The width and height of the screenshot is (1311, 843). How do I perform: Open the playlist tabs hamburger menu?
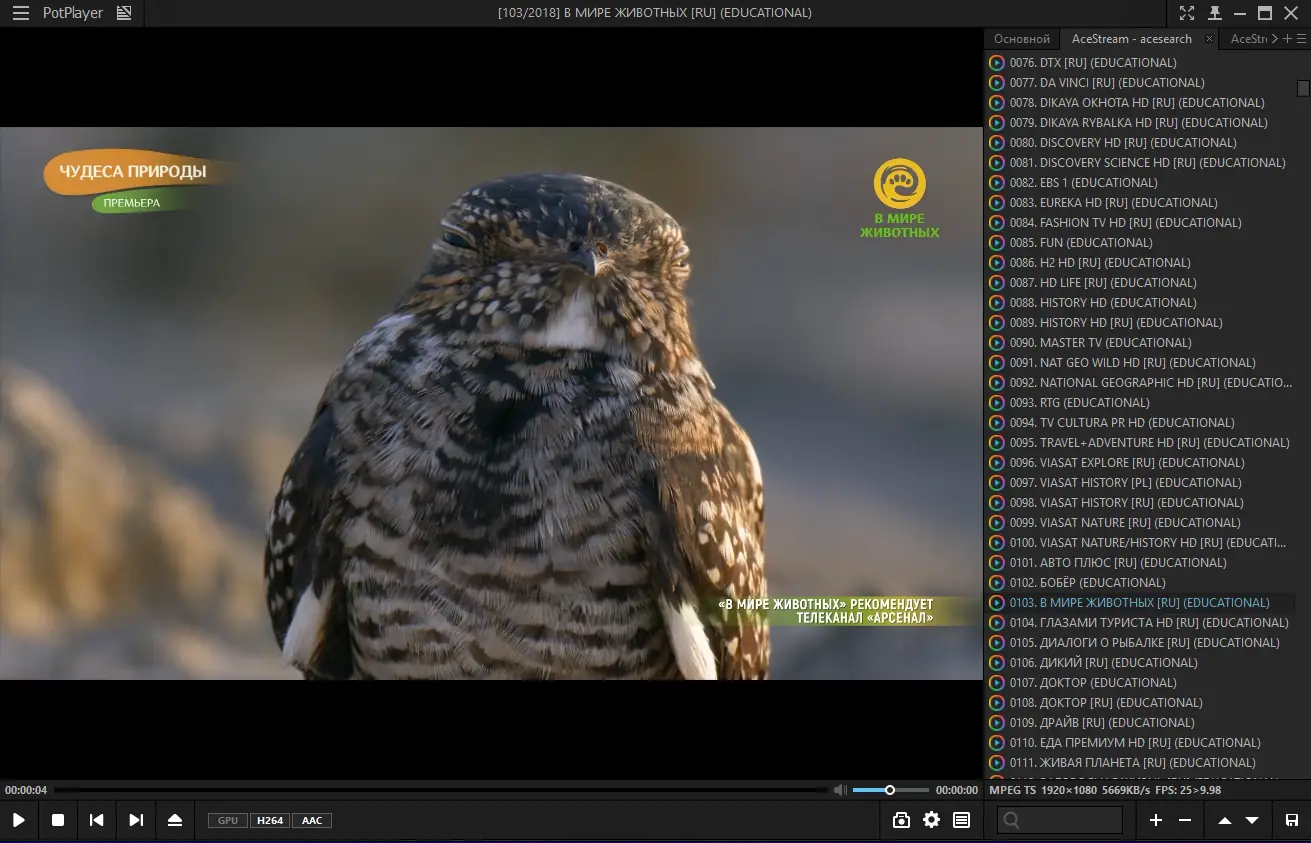1301,39
